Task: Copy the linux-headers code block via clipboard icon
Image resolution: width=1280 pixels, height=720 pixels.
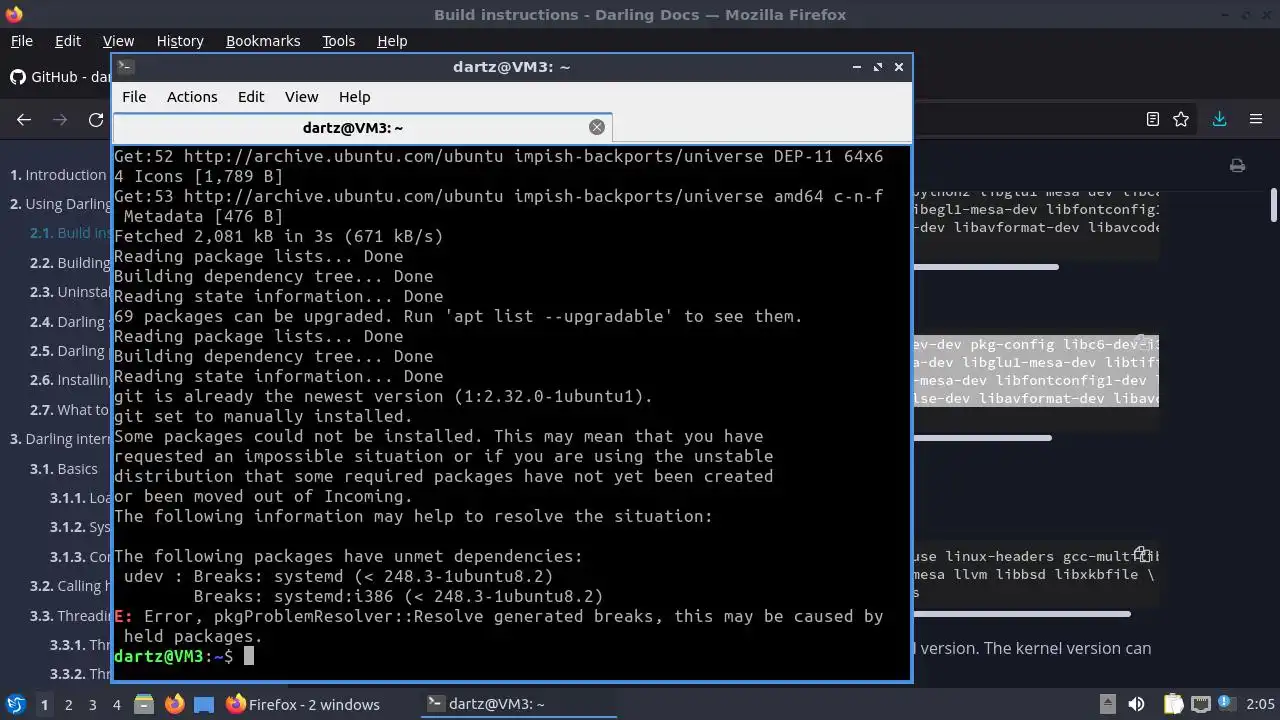Action: [1142, 555]
